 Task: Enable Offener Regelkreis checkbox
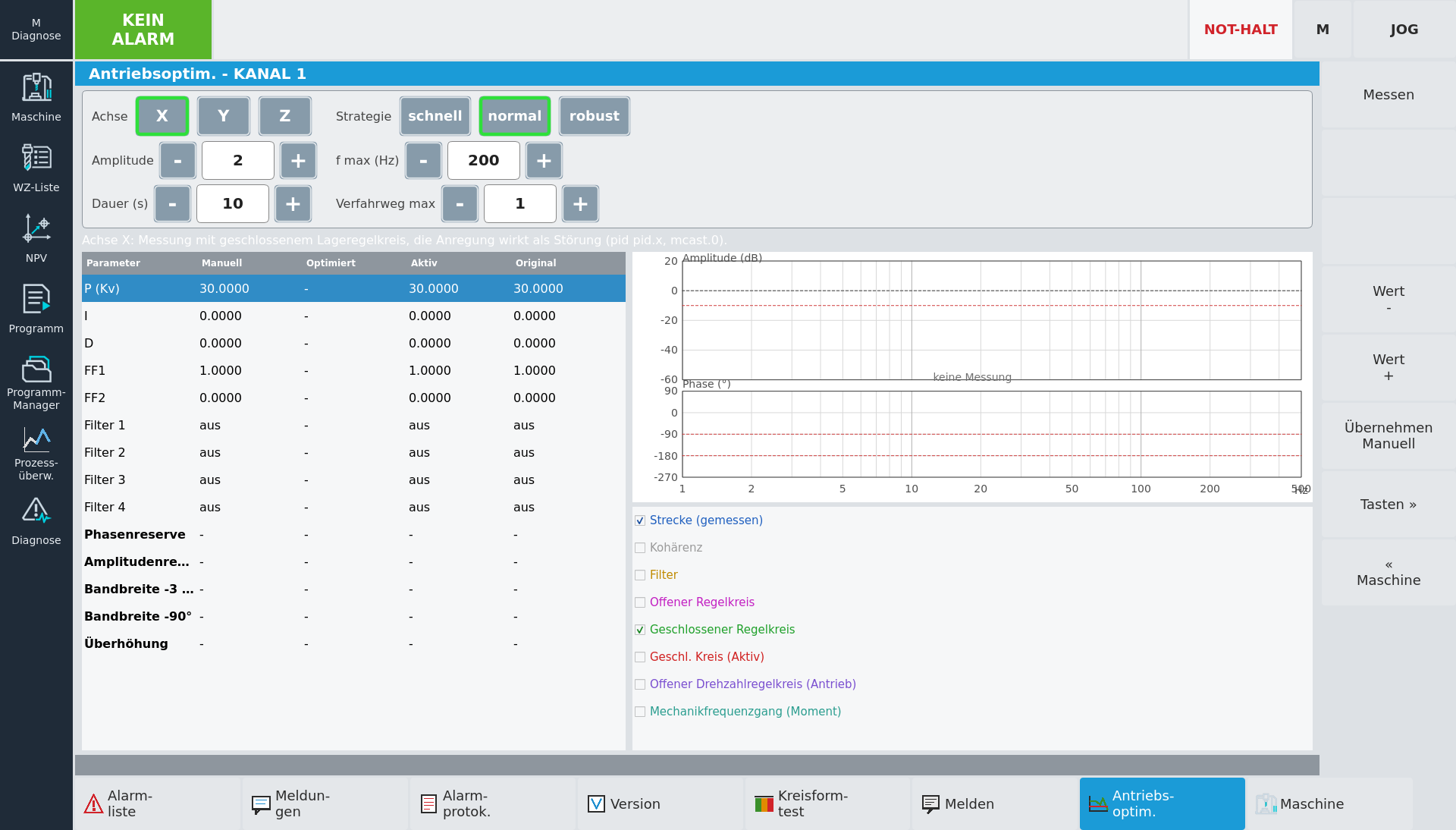coord(640,602)
